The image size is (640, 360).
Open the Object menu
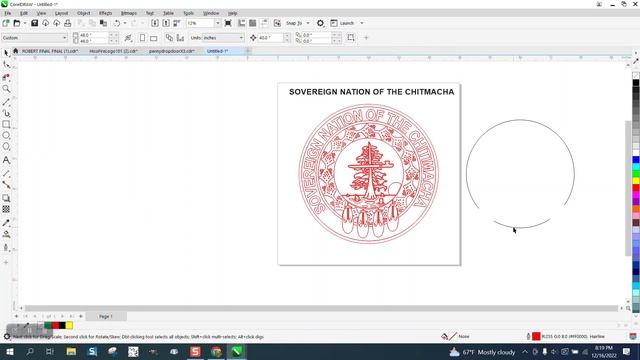pyautogui.click(x=83, y=13)
